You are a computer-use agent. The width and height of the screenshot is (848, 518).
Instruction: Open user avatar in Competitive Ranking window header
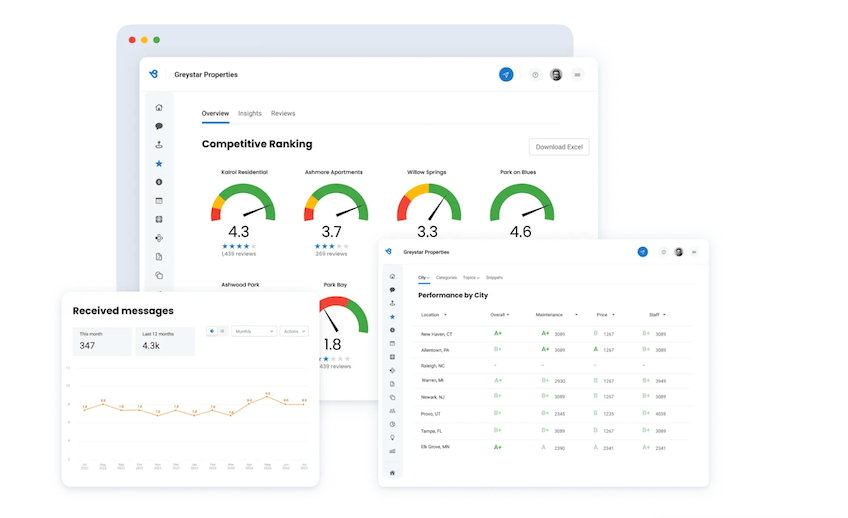click(x=556, y=75)
